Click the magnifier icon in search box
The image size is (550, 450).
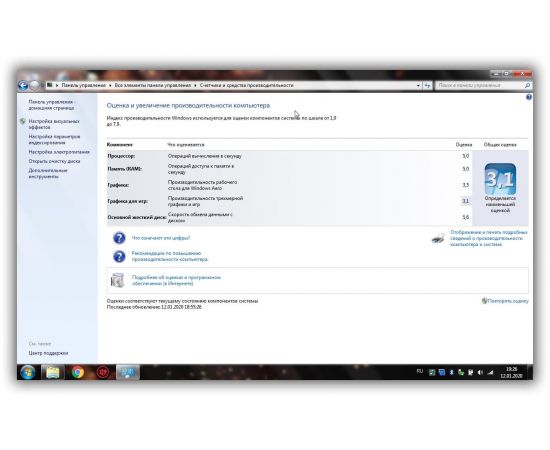point(527,85)
